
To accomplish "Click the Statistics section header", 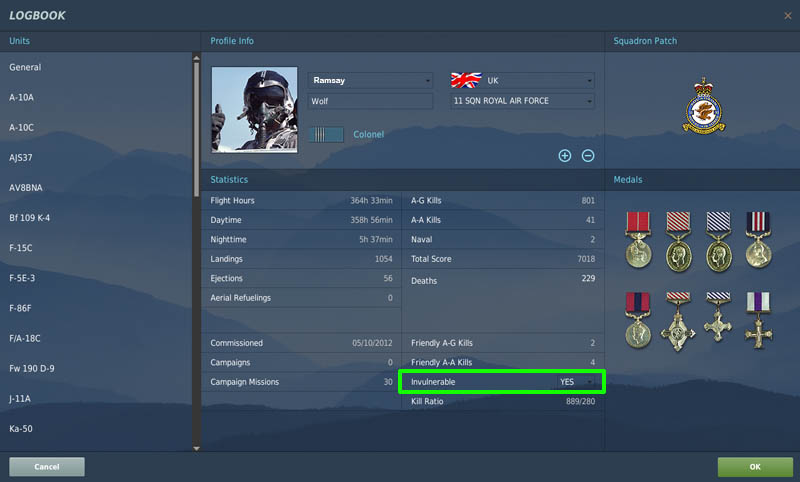I will pos(229,180).
